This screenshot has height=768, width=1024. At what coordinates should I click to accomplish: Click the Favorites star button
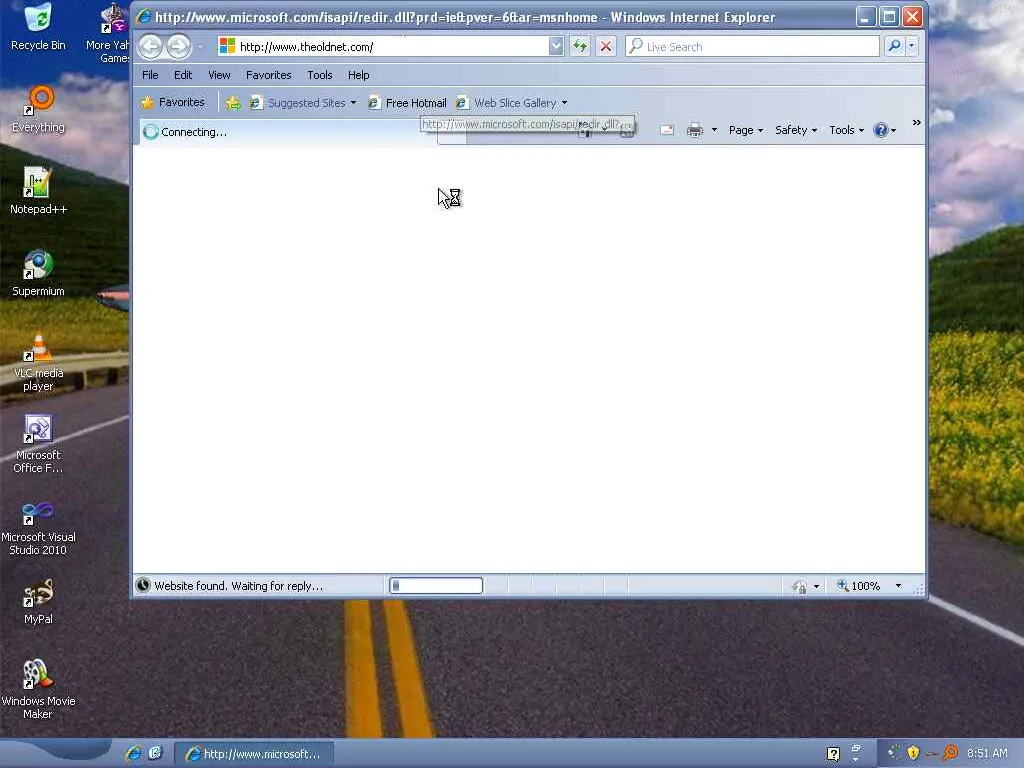[173, 102]
